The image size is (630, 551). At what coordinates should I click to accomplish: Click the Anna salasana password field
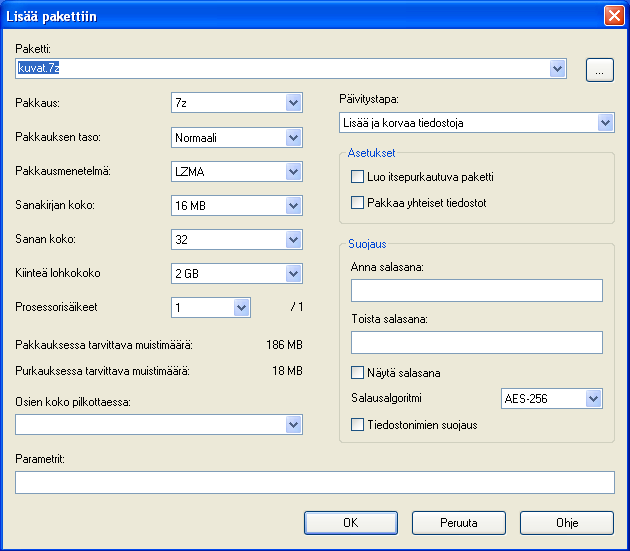[477, 290]
